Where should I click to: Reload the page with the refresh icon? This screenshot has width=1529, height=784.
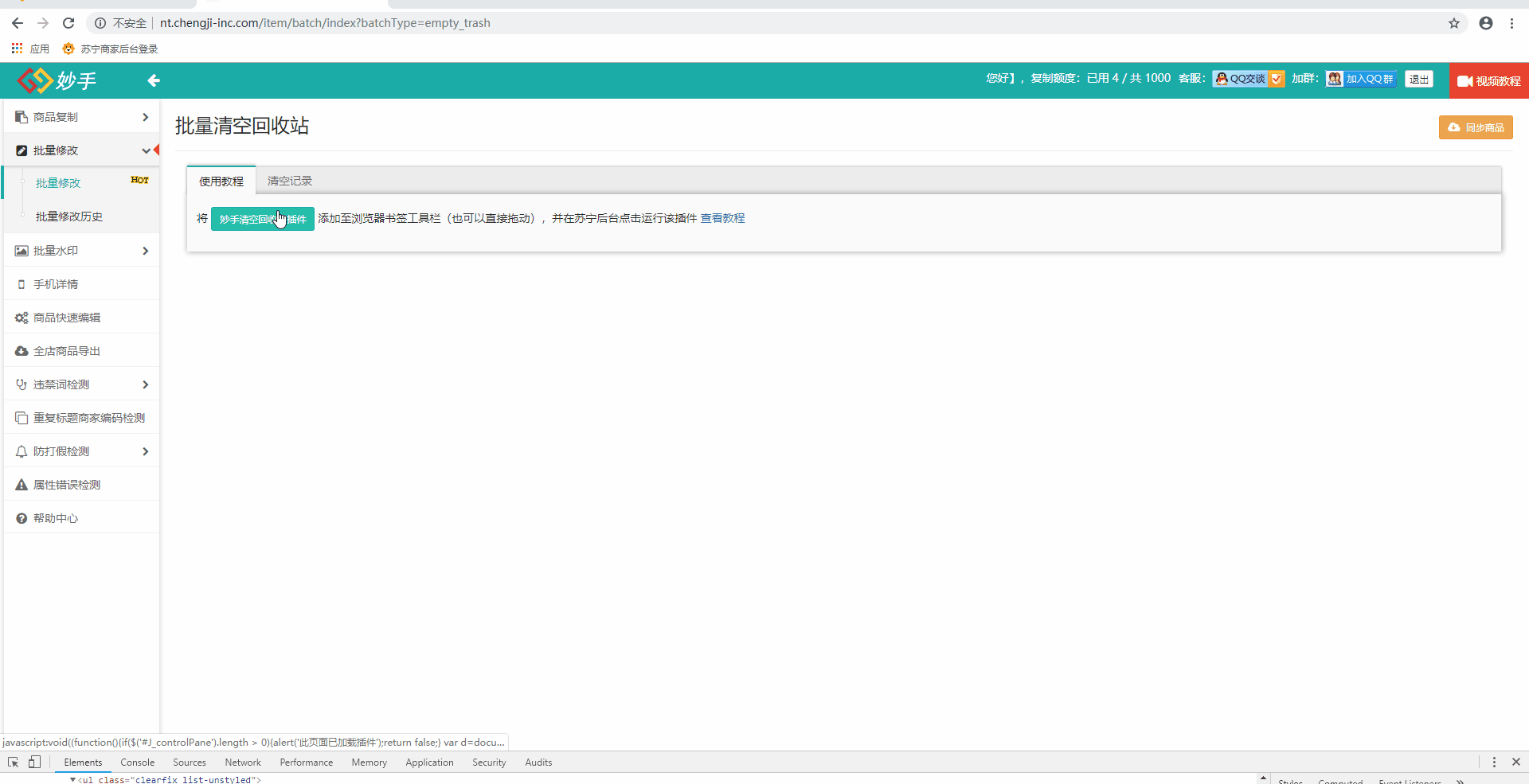point(68,23)
